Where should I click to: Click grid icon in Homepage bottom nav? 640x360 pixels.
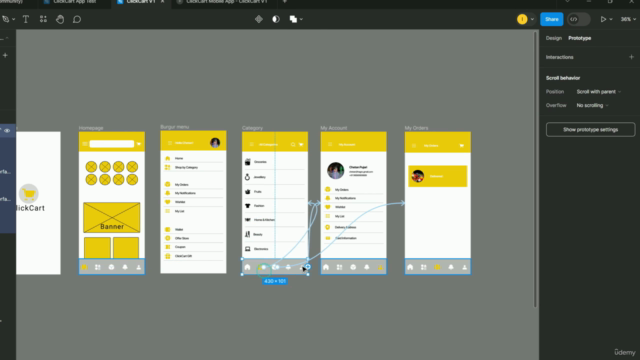(x=98, y=267)
